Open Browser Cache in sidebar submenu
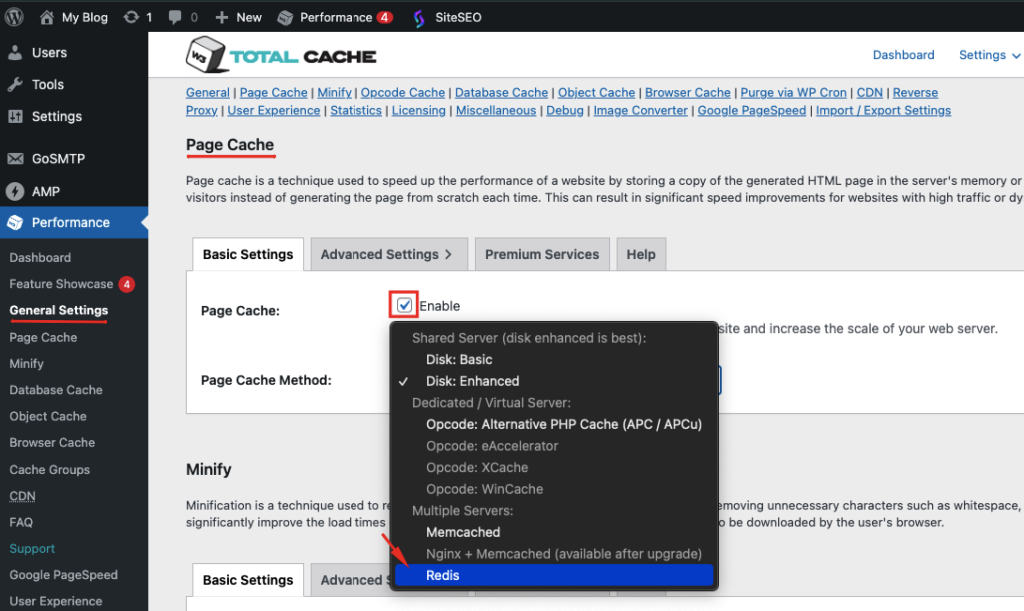 [x=52, y=443]
